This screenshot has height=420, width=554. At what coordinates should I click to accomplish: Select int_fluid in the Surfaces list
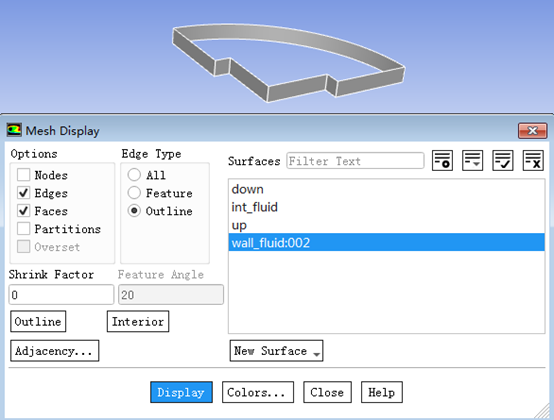pyautogui.click(x=387, y=207)
